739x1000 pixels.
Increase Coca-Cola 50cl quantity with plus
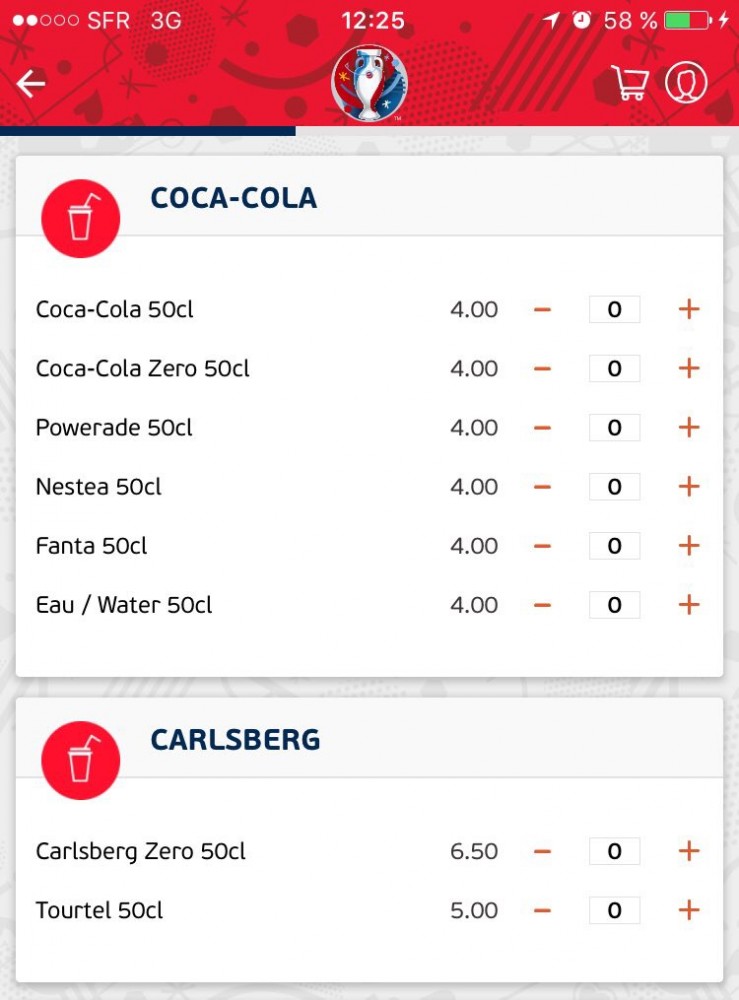(689, 309)
